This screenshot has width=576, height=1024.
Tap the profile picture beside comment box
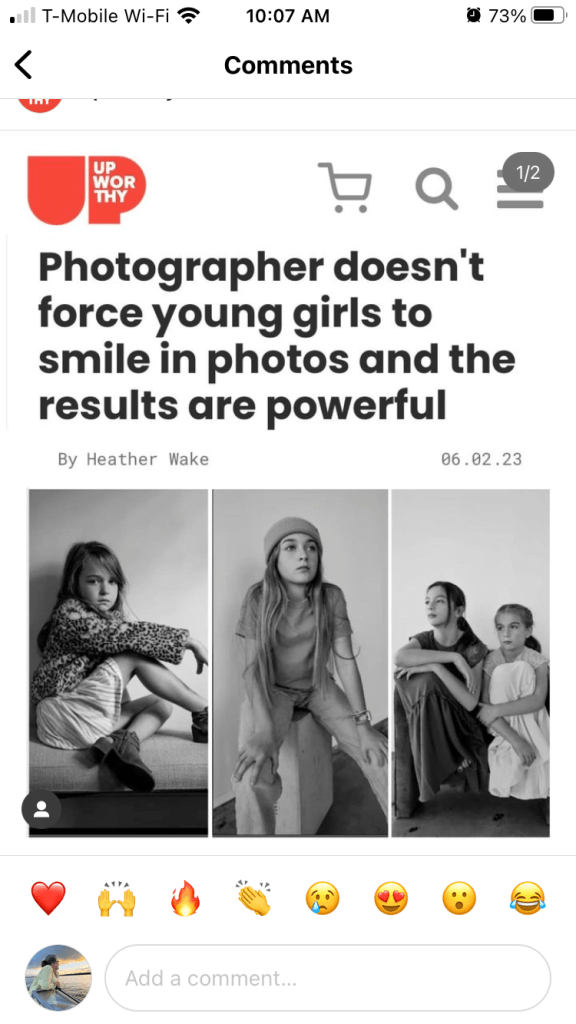[x=59, y=978]
